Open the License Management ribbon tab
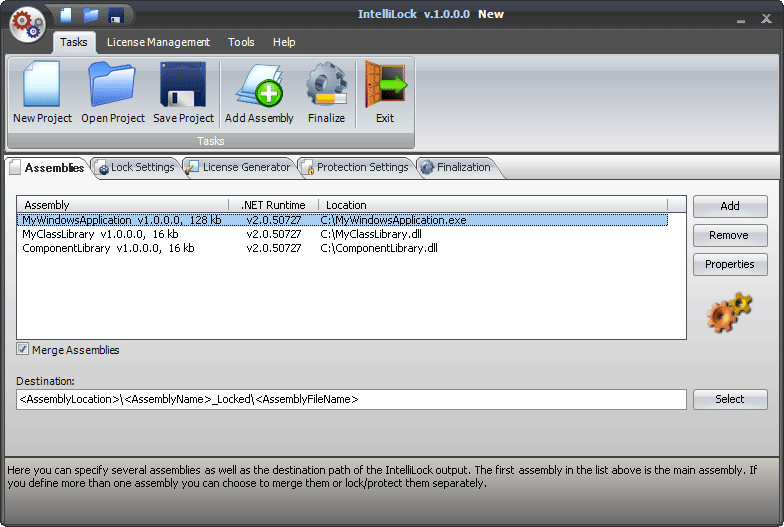 pos(158,42)
